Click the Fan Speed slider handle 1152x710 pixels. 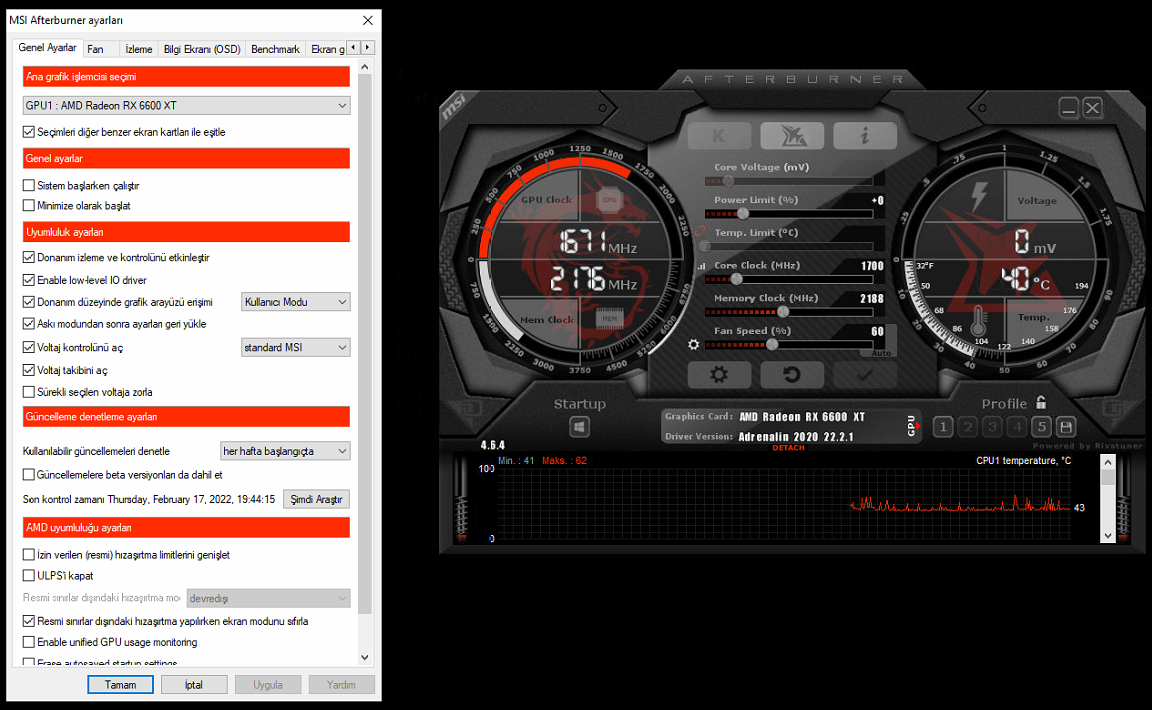(772, 344)
